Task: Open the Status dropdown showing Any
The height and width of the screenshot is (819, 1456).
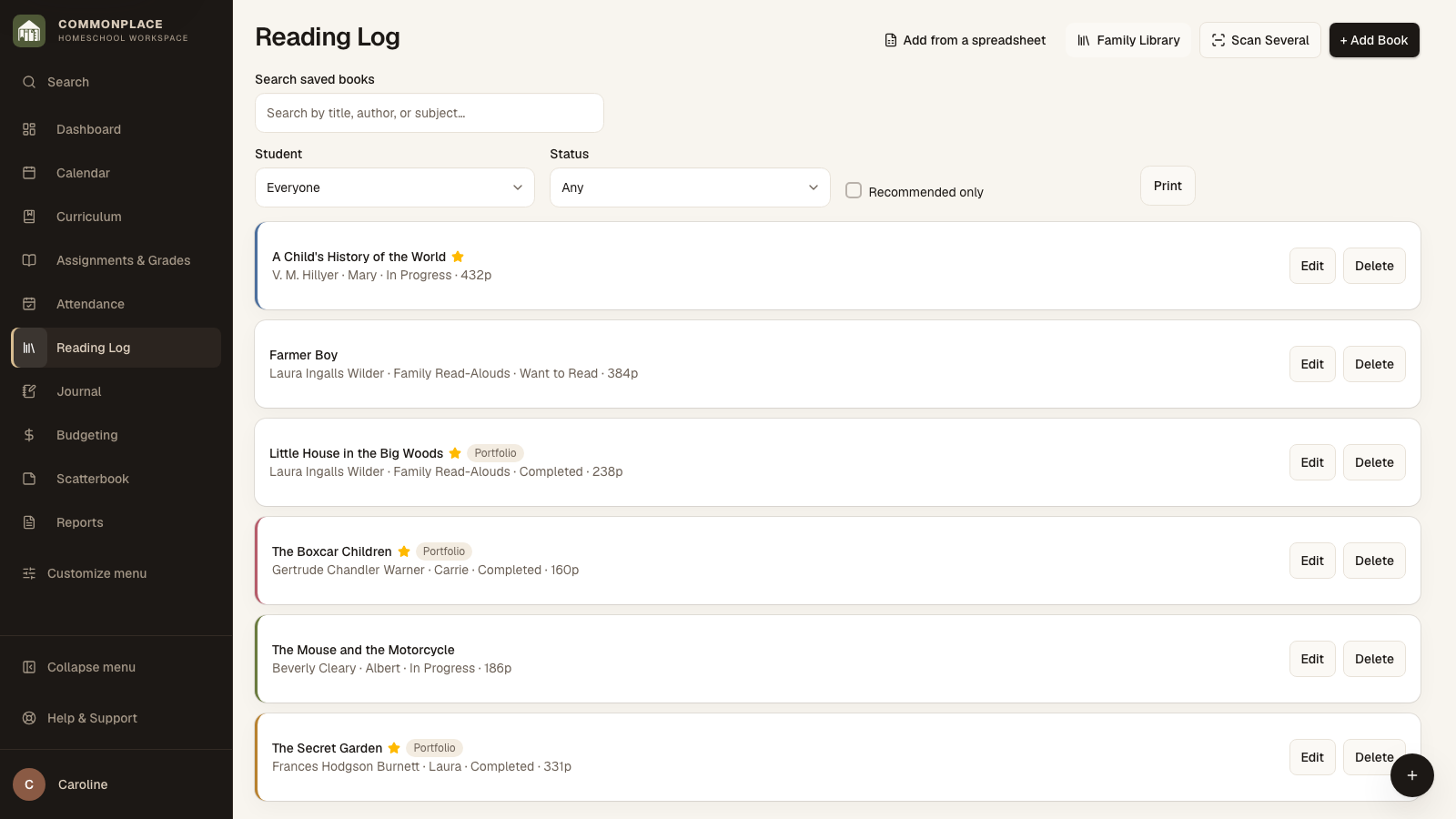Action: [x=690, y=187]
